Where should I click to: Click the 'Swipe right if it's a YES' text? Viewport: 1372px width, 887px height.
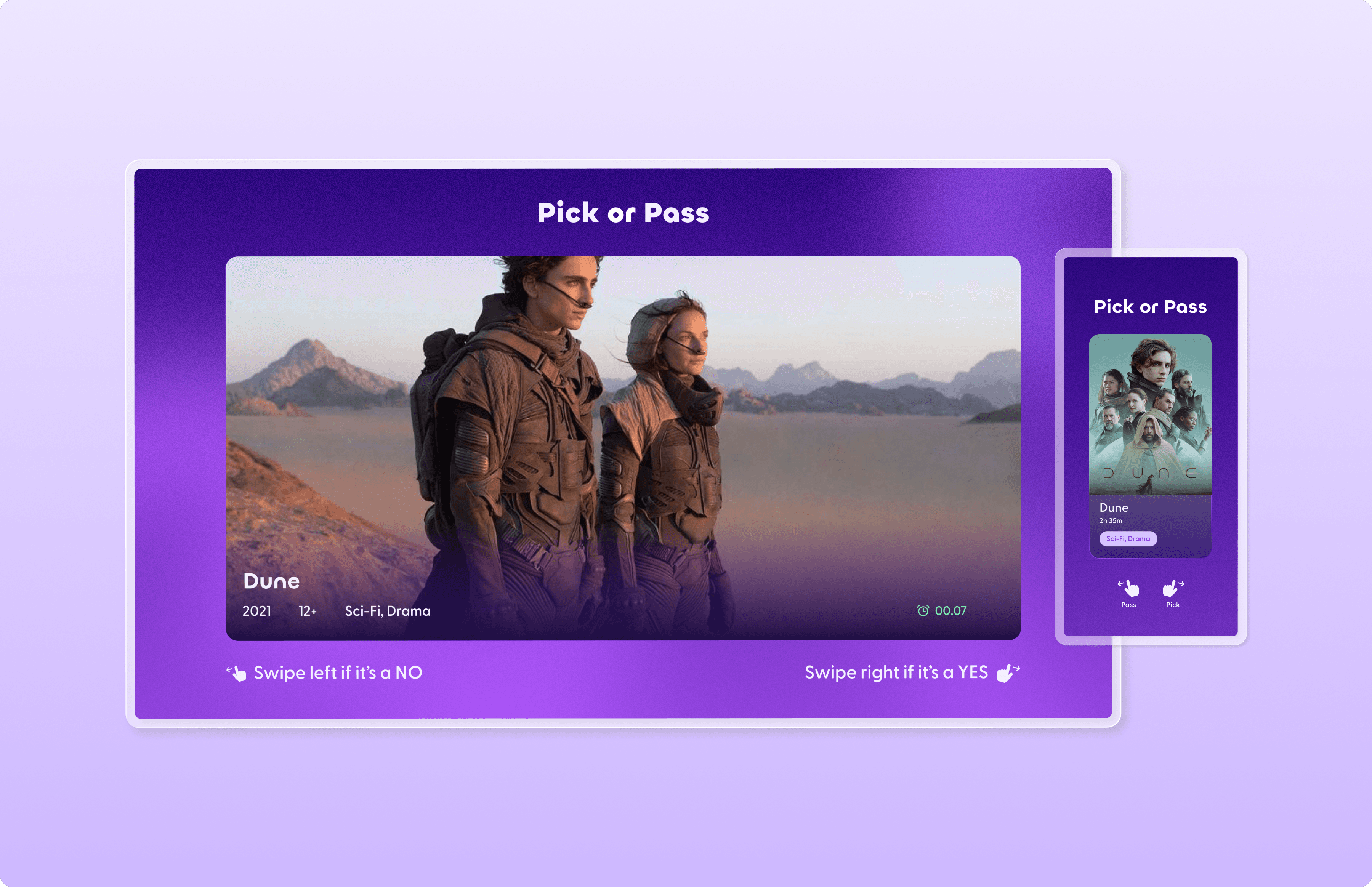pyautogui.click(x=896, y=673)
